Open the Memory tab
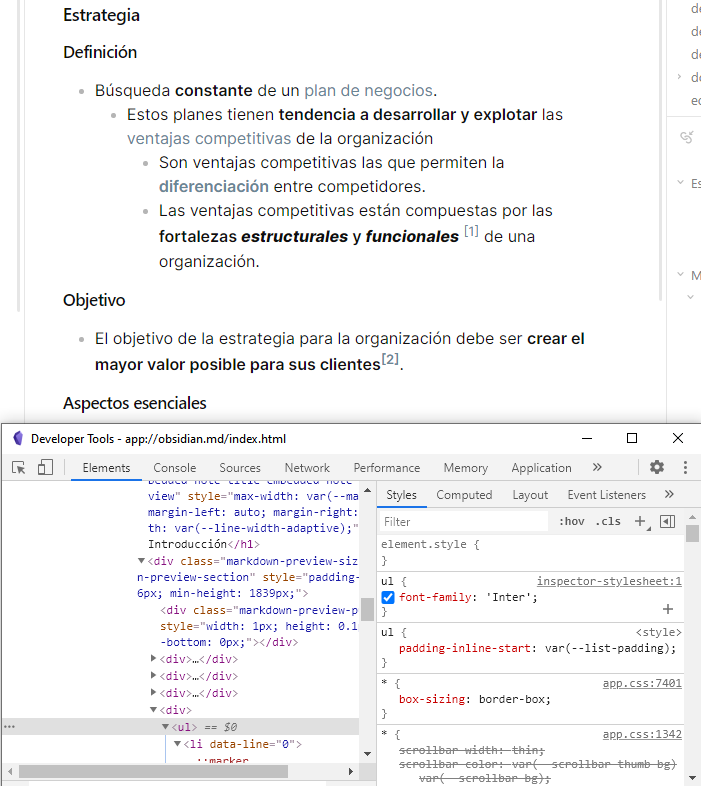This screenshot has height=786, width=701. pos(465,468)
